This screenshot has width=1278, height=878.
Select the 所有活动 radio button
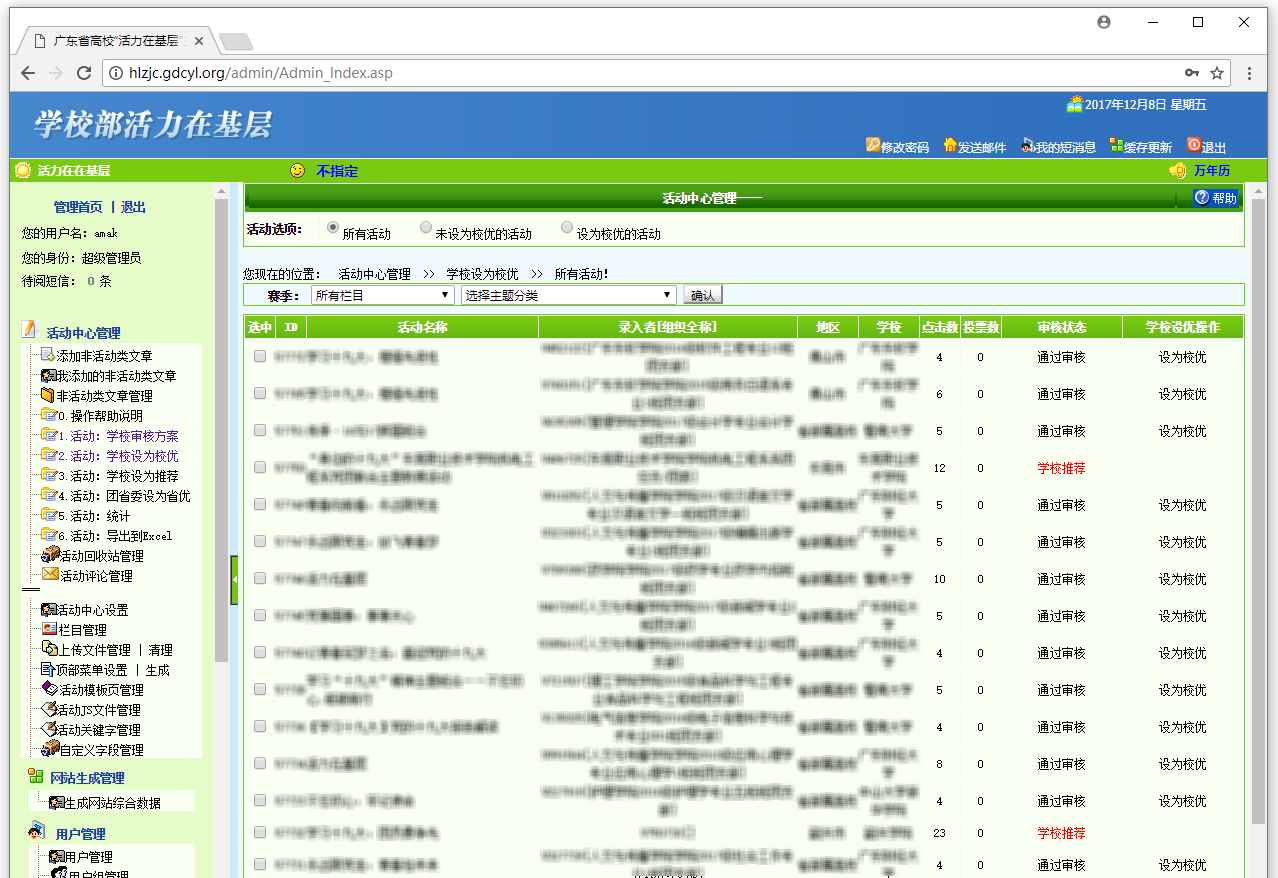(333, 228)
